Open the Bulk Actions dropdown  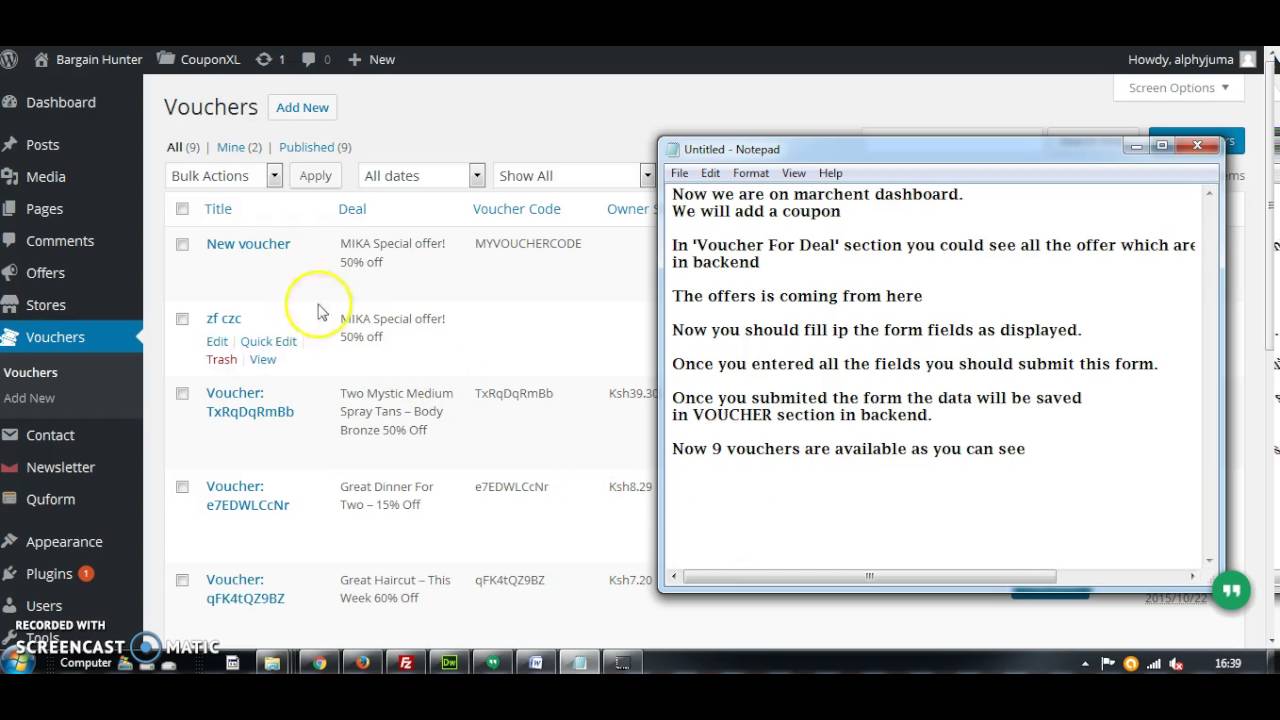[x=224, y=175]
